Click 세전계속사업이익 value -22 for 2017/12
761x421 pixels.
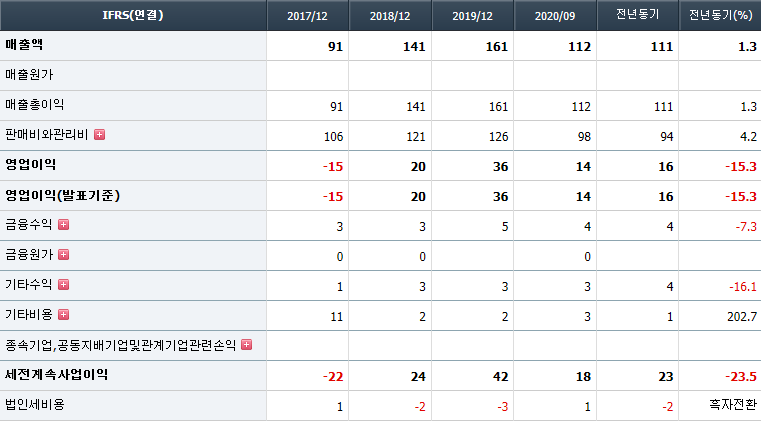[333, 377]
